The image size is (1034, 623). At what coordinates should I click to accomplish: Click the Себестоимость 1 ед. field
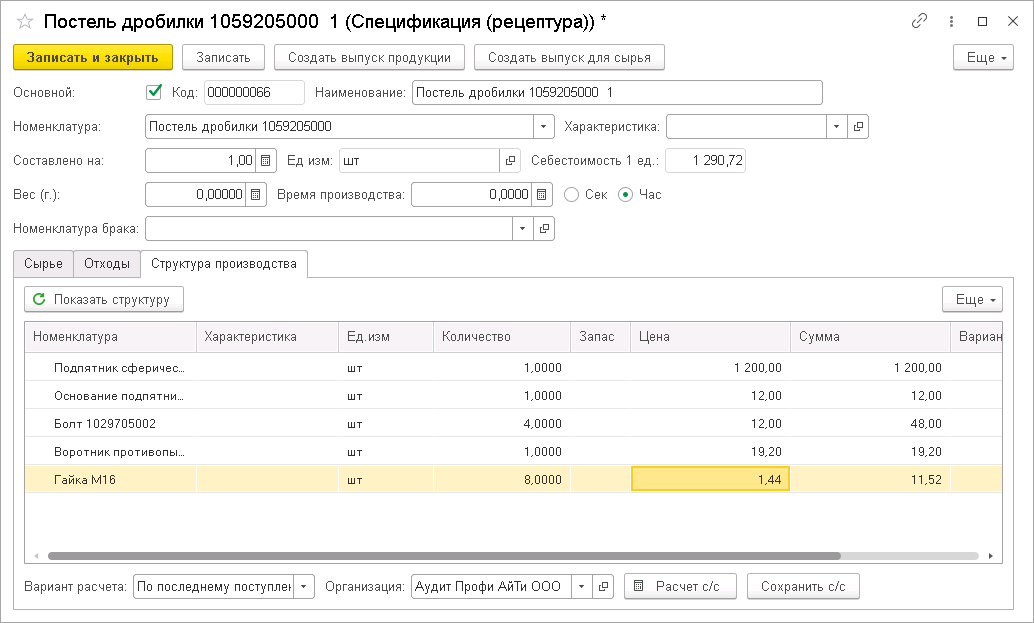[x=705, y=160]
